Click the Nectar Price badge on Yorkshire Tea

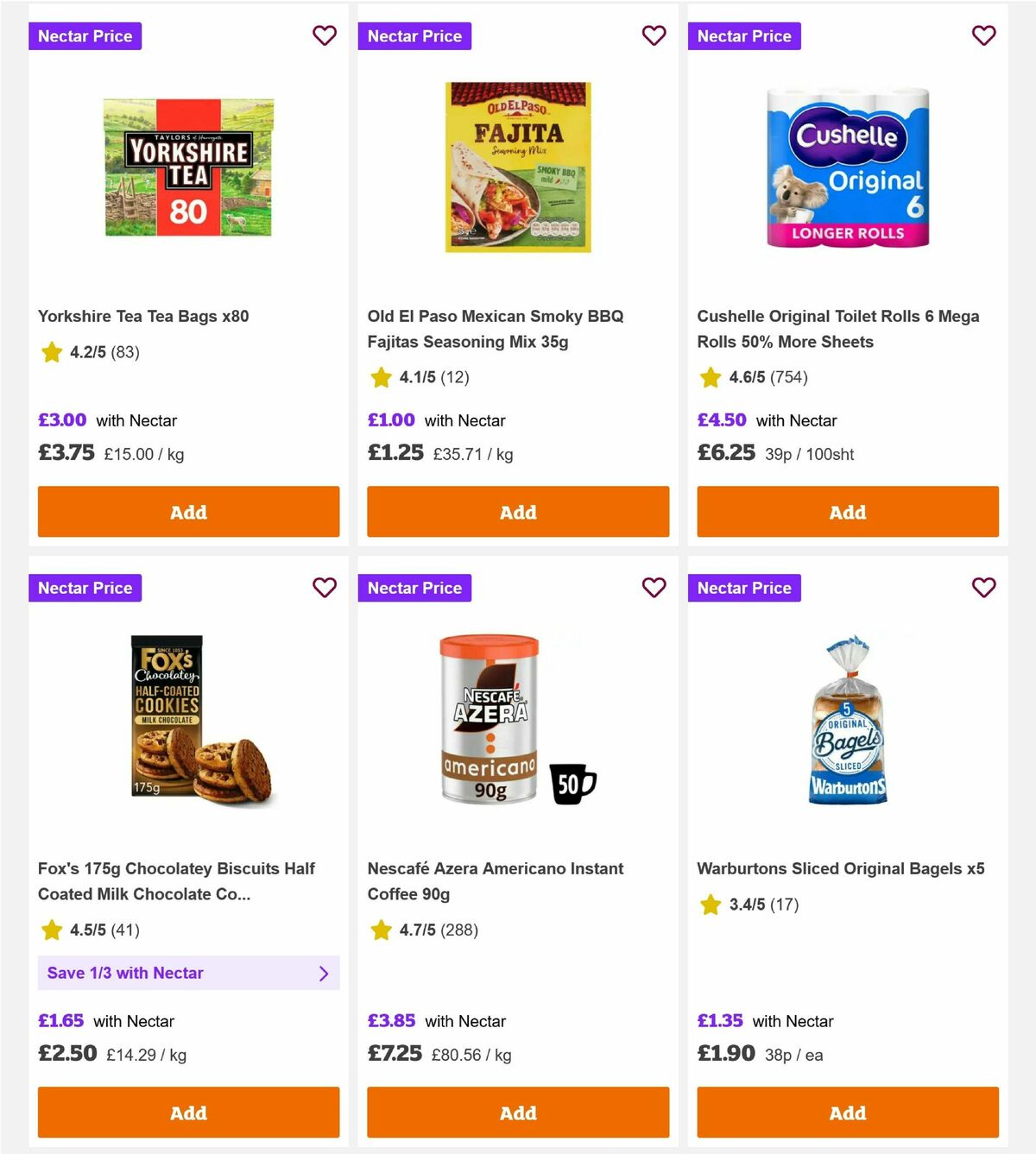pos(85,35)
